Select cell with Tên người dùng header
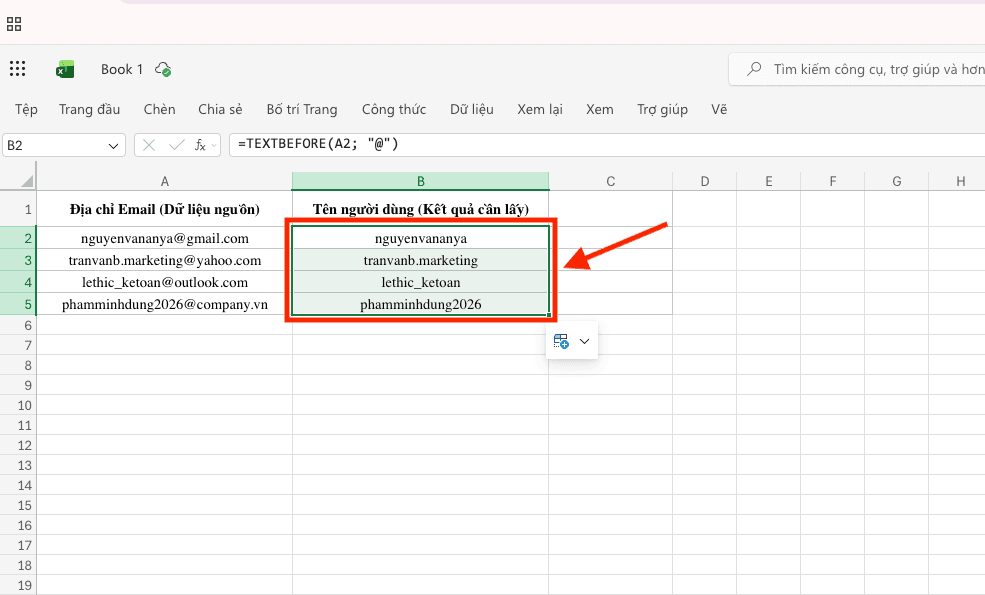The image size is (985, 595). click(x=420, y=209)
